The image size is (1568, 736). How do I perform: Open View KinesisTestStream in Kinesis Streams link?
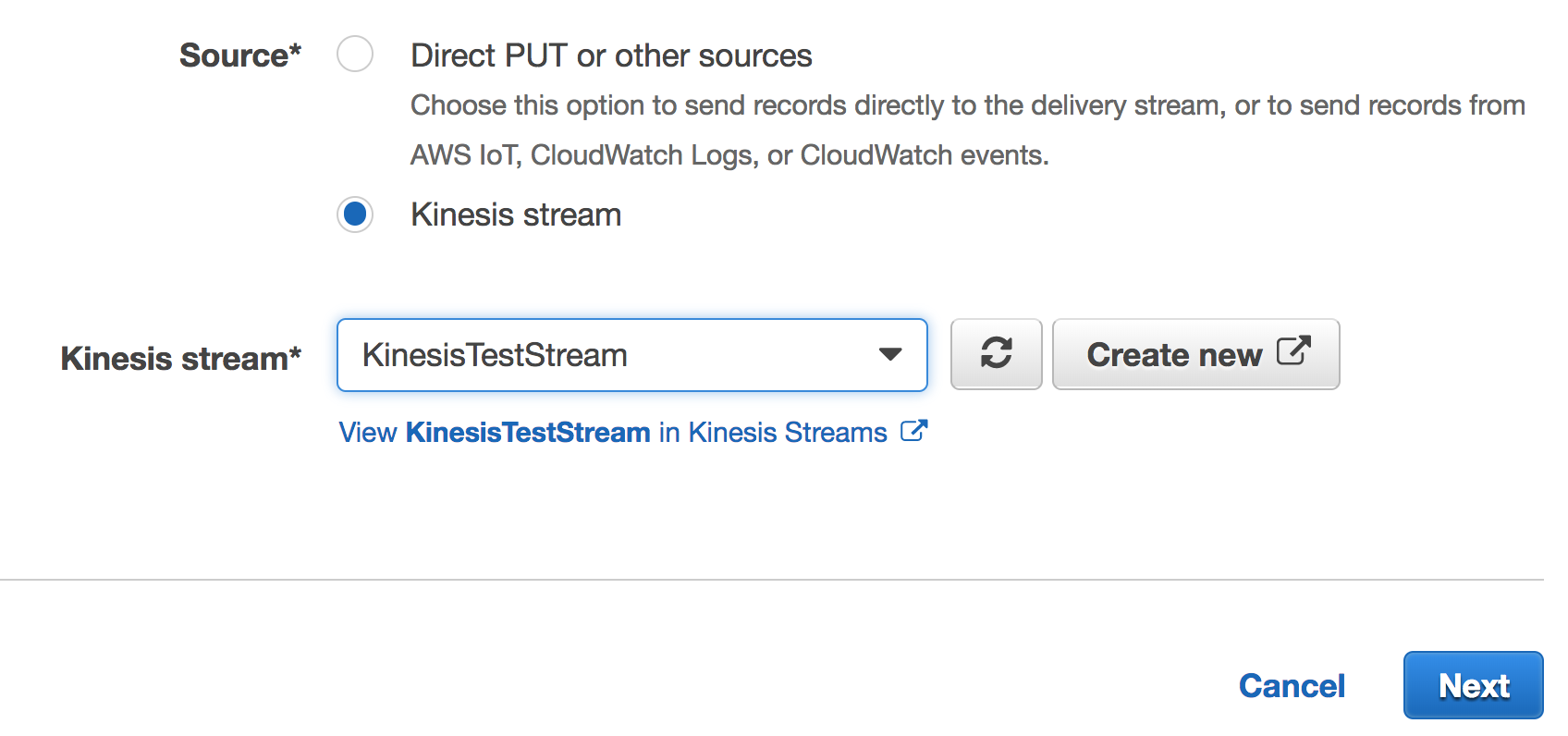point(632,432)
